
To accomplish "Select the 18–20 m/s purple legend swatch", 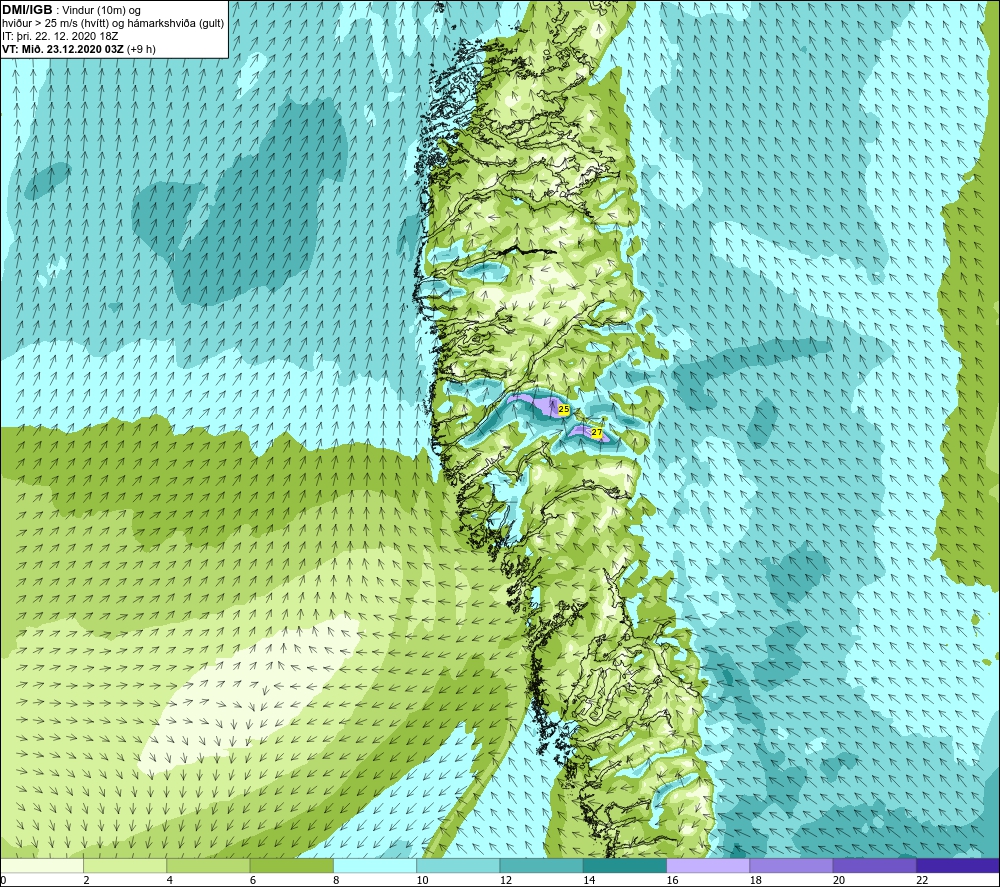I will (x=791, y=865).
